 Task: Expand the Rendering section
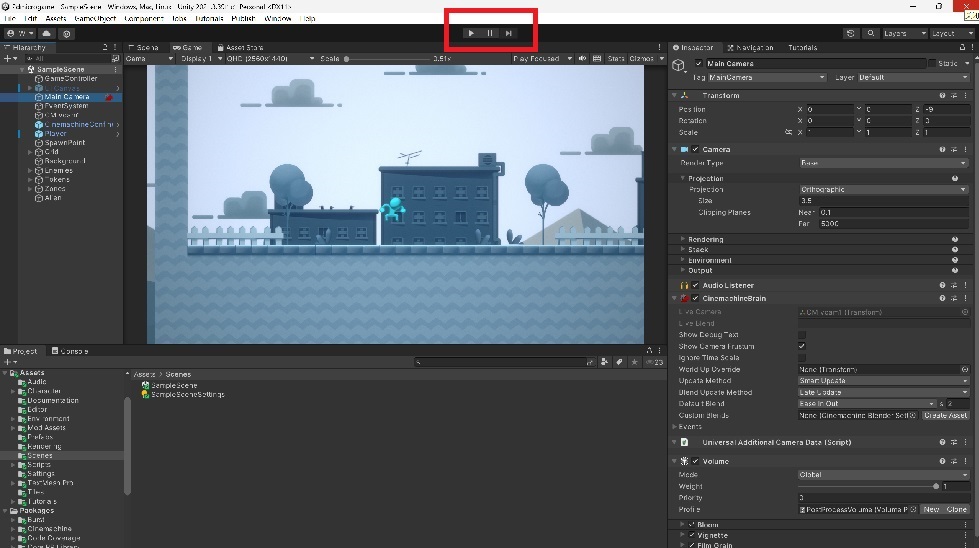pyautogui.click(x=683, y=240)
